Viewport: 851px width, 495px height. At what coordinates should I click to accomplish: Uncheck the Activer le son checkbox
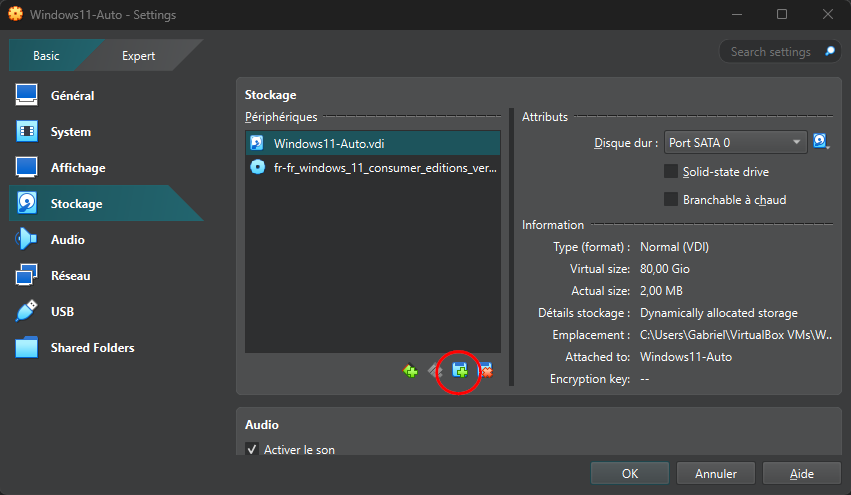click(251, 449)
